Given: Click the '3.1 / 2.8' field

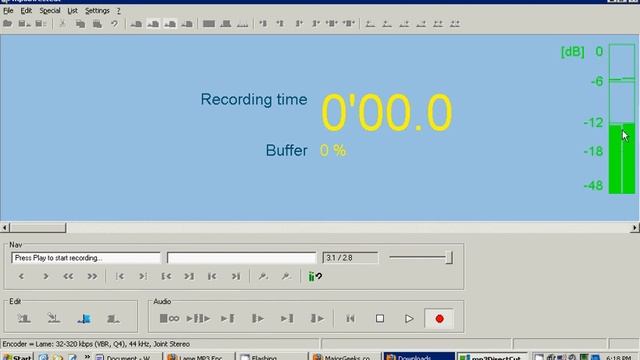Looking at the screenshot, I should [x=350, y=258].
